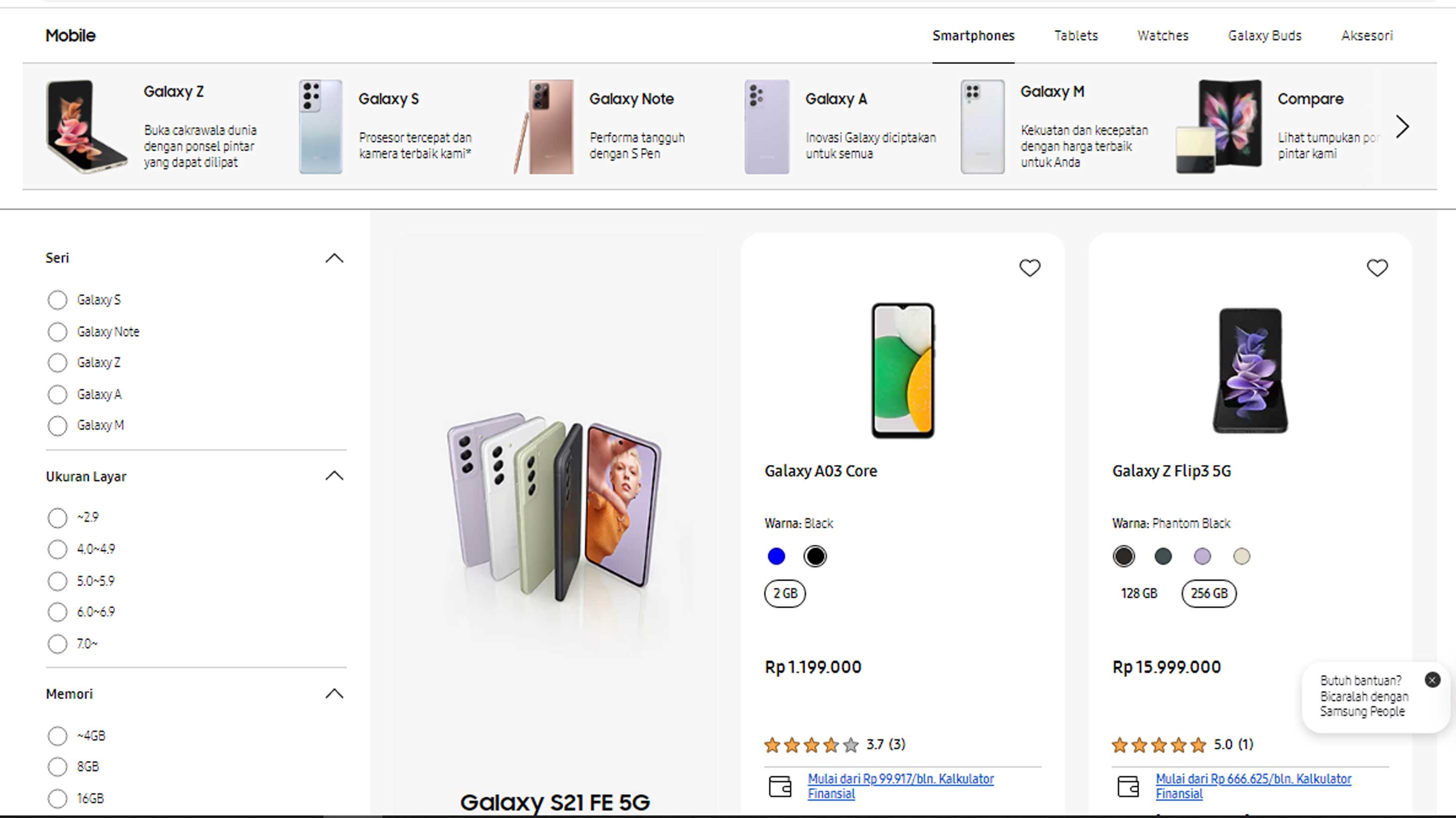This screenshot has width=1456, height=818.
Task: Switch to the Tablets tab
Action: pyautogui.click(x=1076, y=35)
